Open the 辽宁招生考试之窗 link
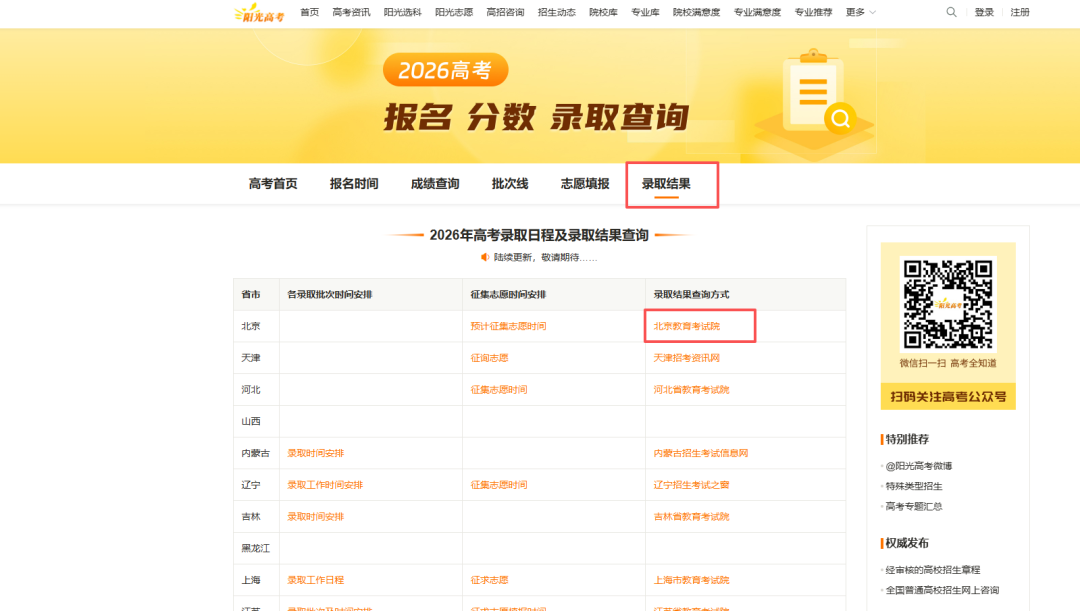Image resolution: width=1080 pixels, height=611 pixels. [692, 485]
